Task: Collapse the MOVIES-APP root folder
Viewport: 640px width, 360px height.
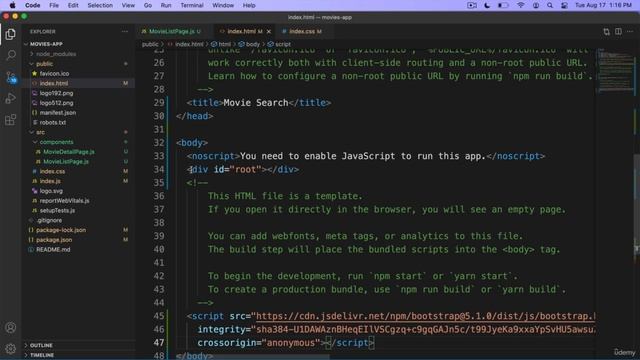Action: 46,44
